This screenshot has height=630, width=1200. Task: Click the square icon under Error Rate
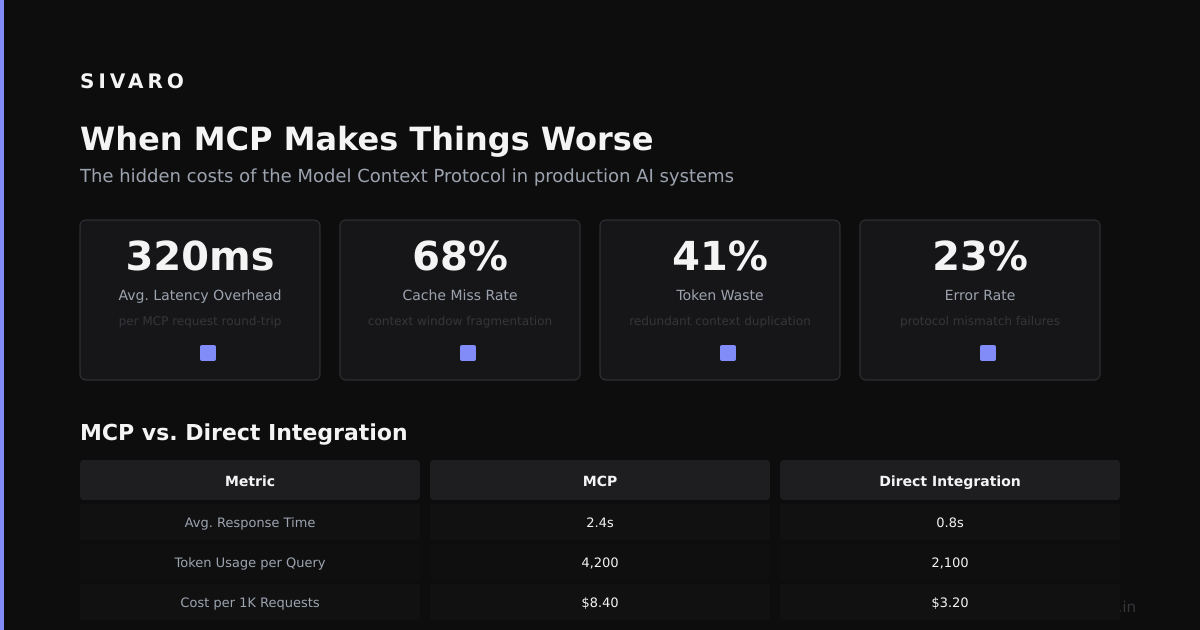[x=988, y=353]
